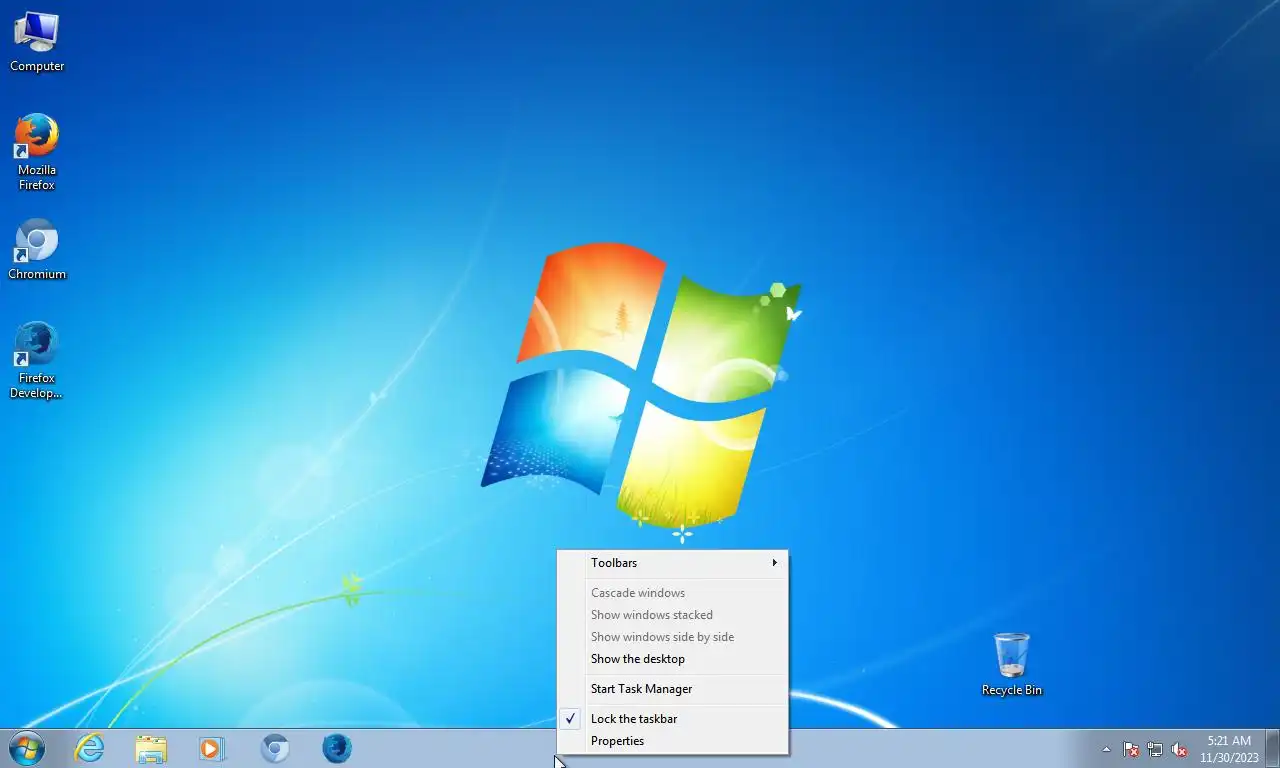Open Firefox Developer Edition taskbar icon
The width and height of the screenshot is (1280, 768).
click(337, 748)
